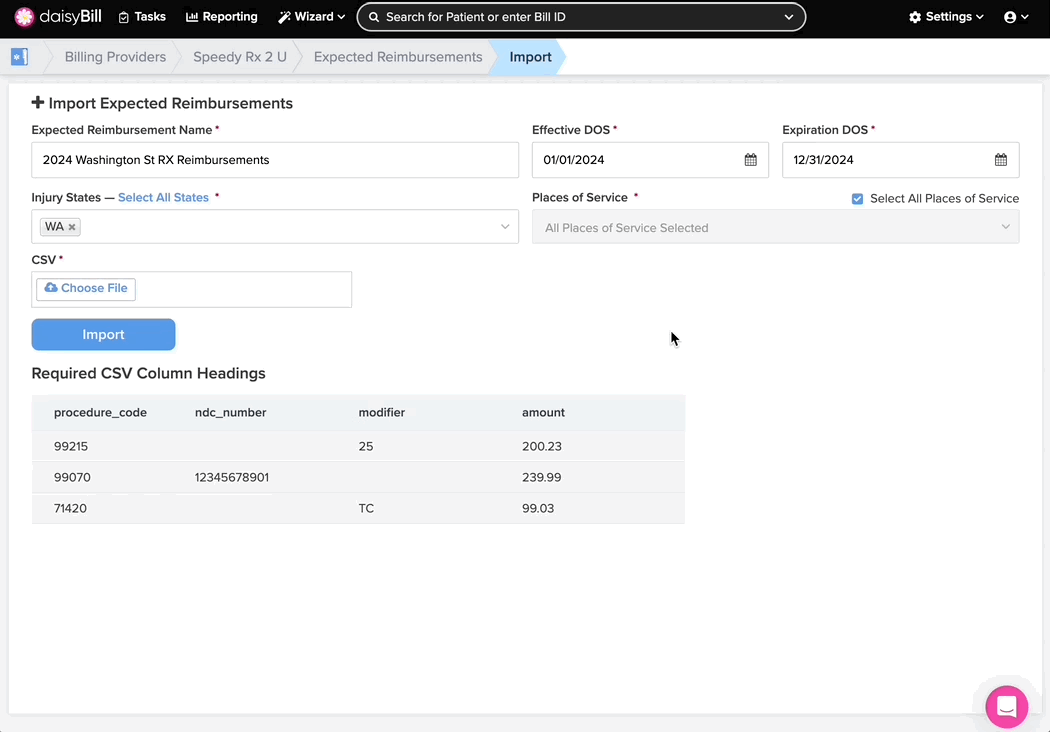Expand the Injury States dropdown
1050x732 pixels.
pyautogui.click(x=505, y=227)
